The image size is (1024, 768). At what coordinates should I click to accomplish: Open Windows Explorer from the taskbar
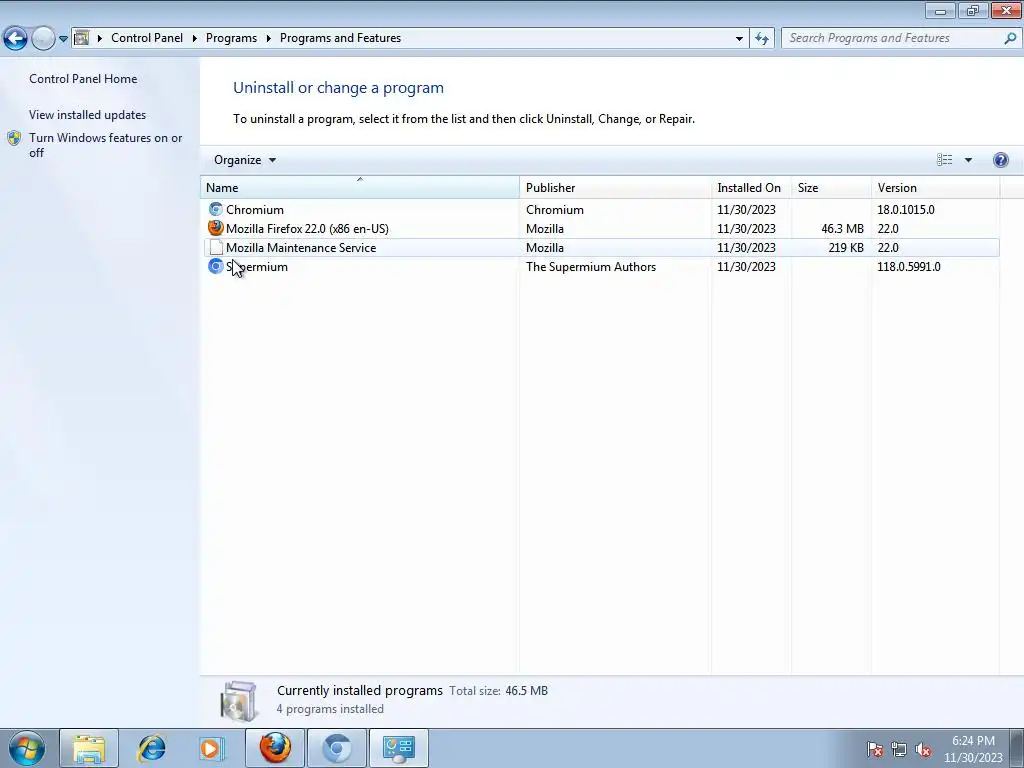pyautogui.click(x=89, y=748)
